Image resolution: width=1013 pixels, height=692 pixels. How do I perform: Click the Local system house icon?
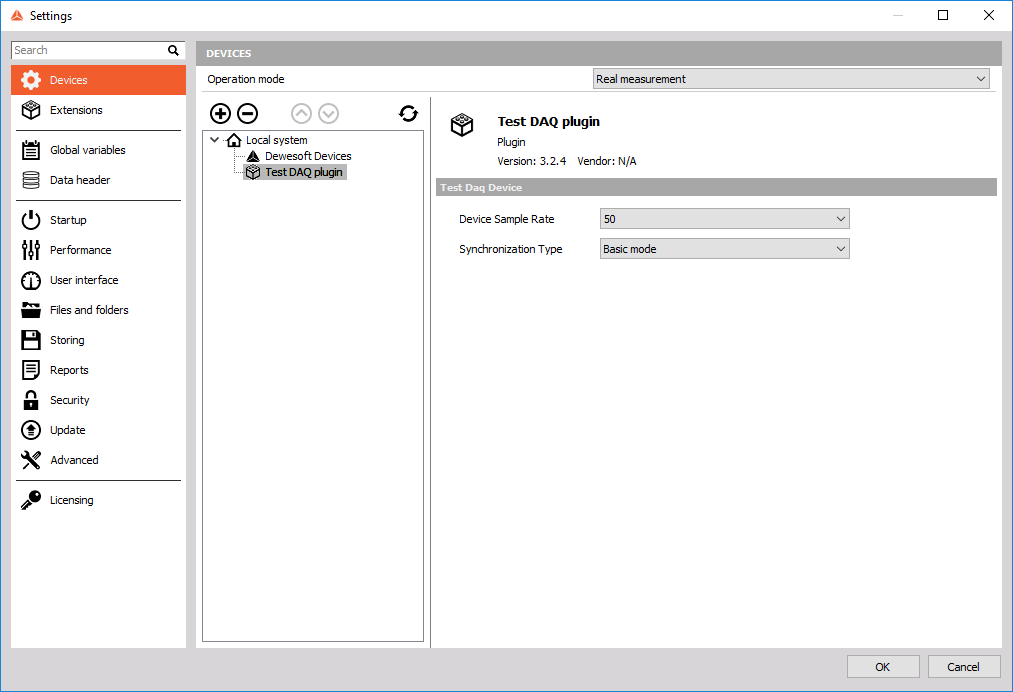234,140
